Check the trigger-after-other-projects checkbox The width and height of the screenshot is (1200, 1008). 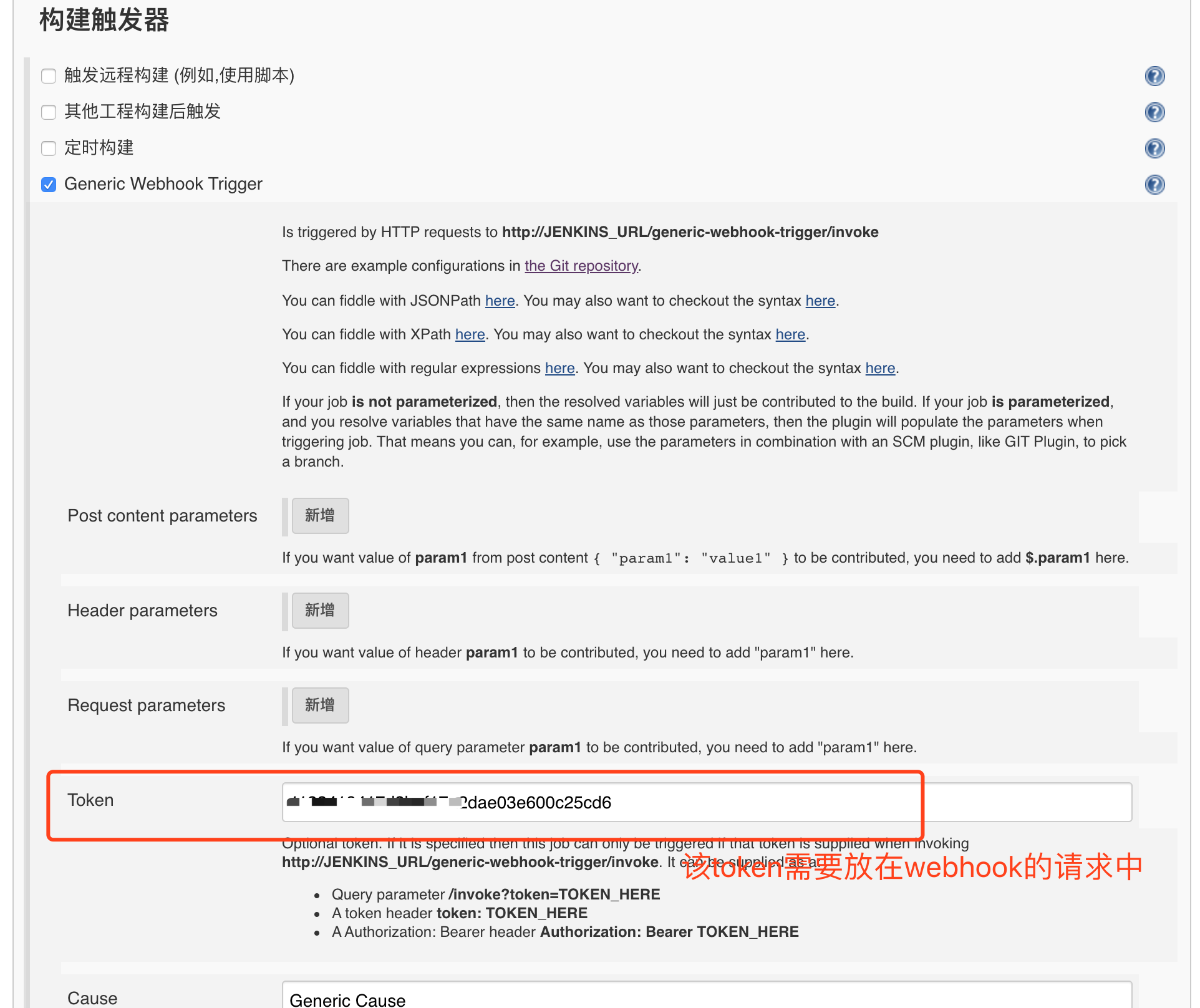(x=49, y=112)
